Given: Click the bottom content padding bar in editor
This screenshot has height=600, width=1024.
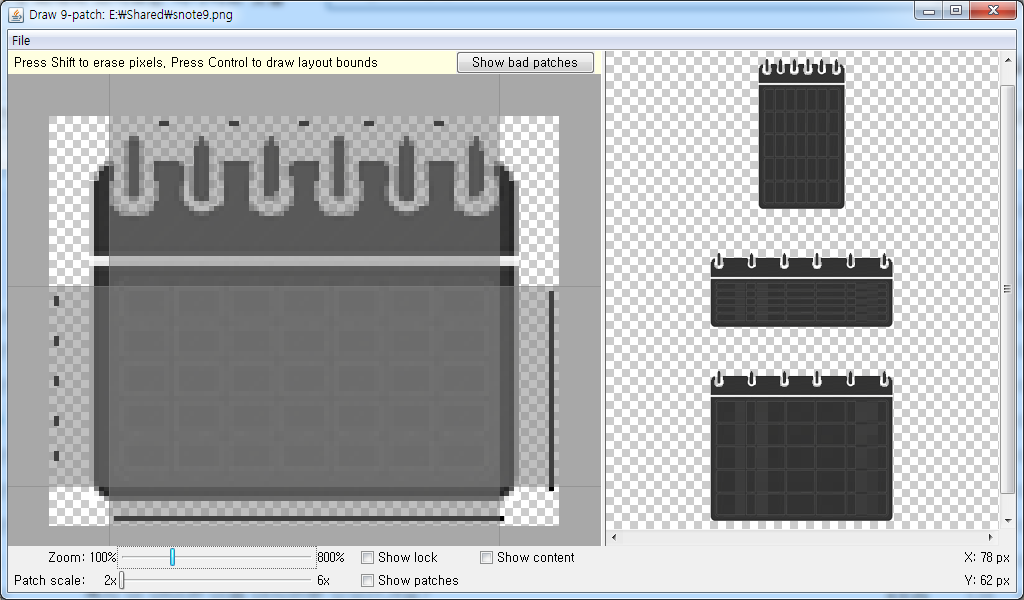Looking at the screenshot, I should point(308,518).
